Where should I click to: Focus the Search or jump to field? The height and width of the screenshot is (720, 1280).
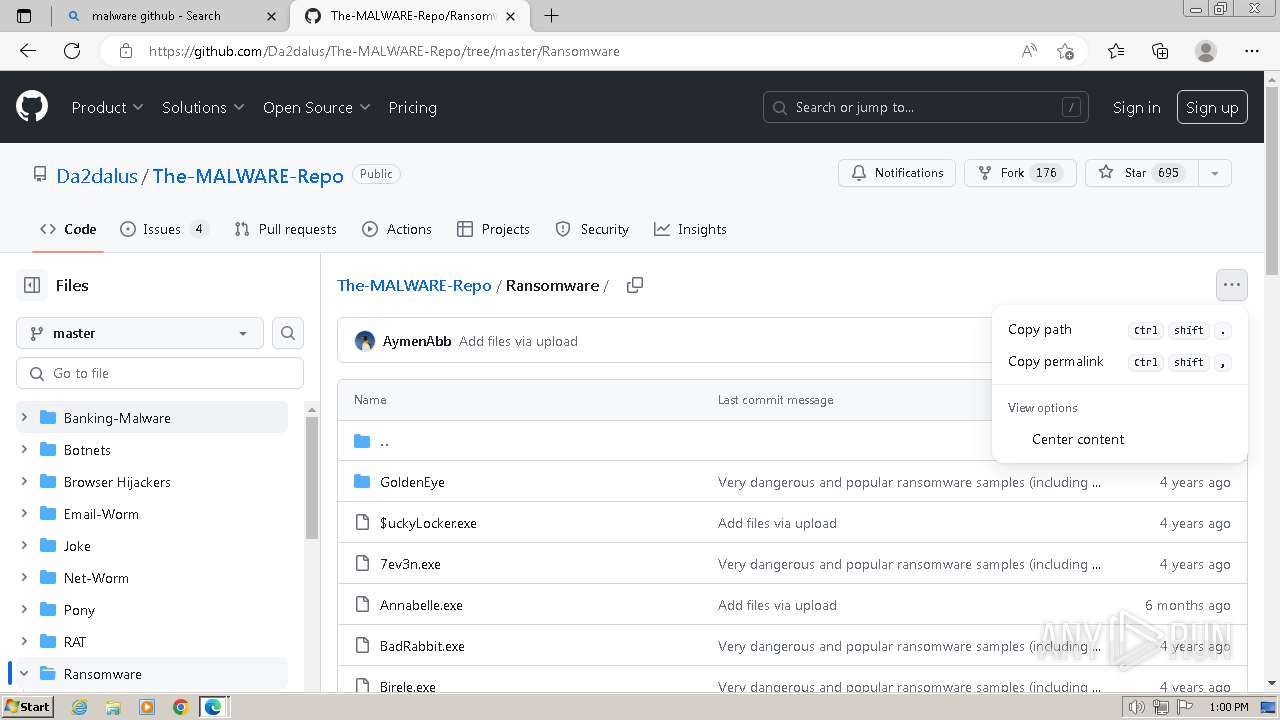[x=926, y=107]
